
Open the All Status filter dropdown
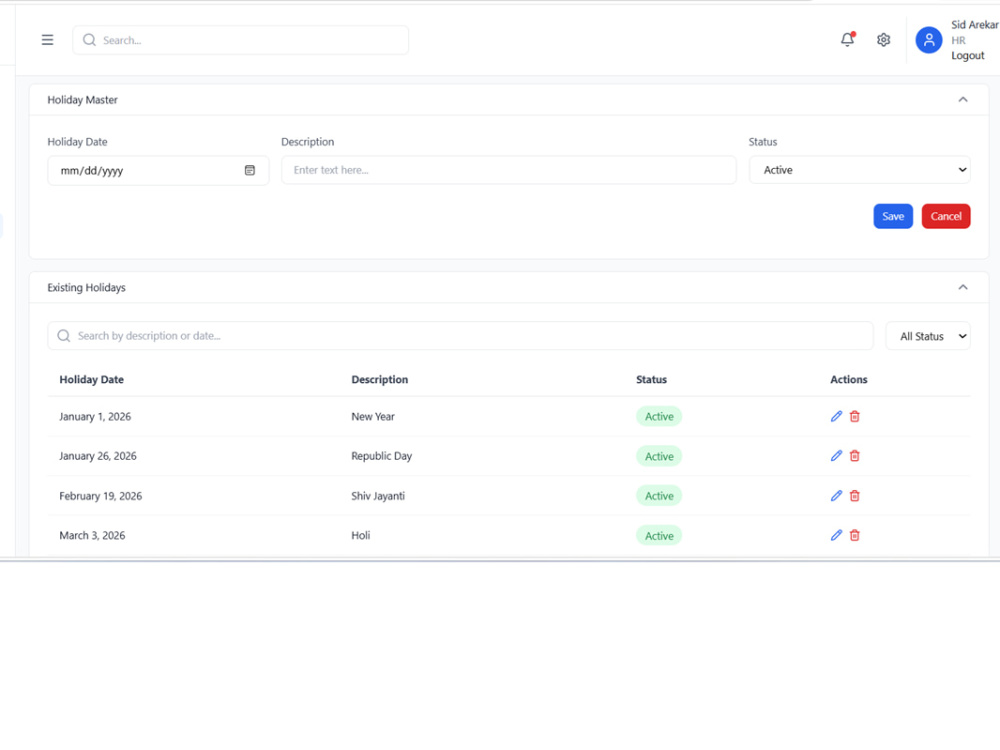click(x=928, y=336)
